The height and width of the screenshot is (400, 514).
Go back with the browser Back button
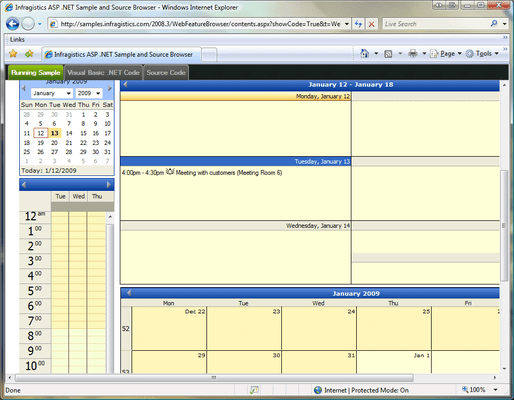point(12,24)
